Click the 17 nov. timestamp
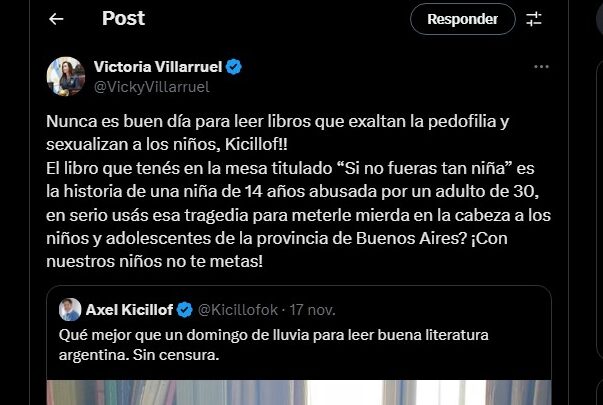 (x=312, y=310)
